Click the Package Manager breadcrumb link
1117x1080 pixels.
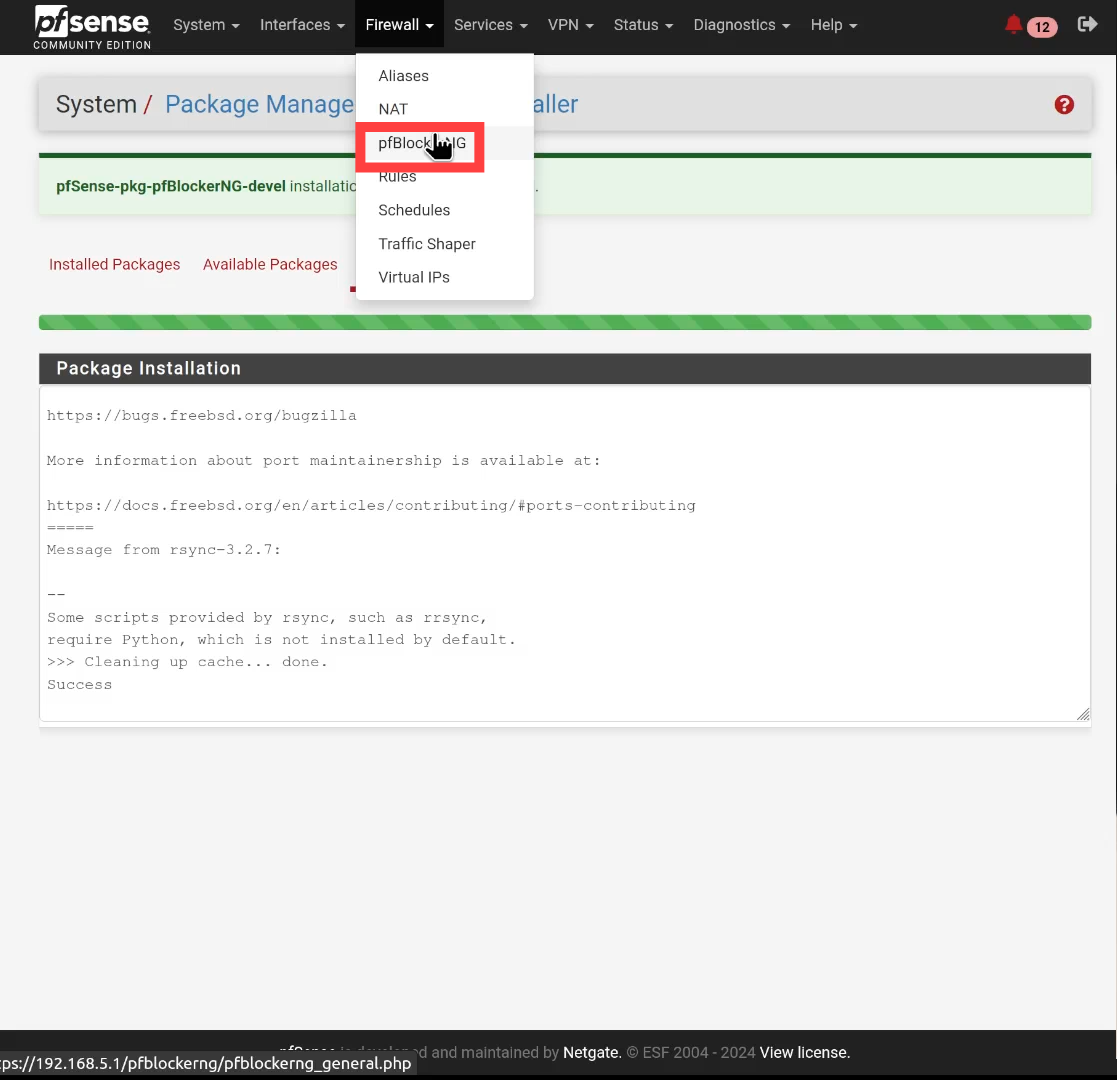coord(260,104)
